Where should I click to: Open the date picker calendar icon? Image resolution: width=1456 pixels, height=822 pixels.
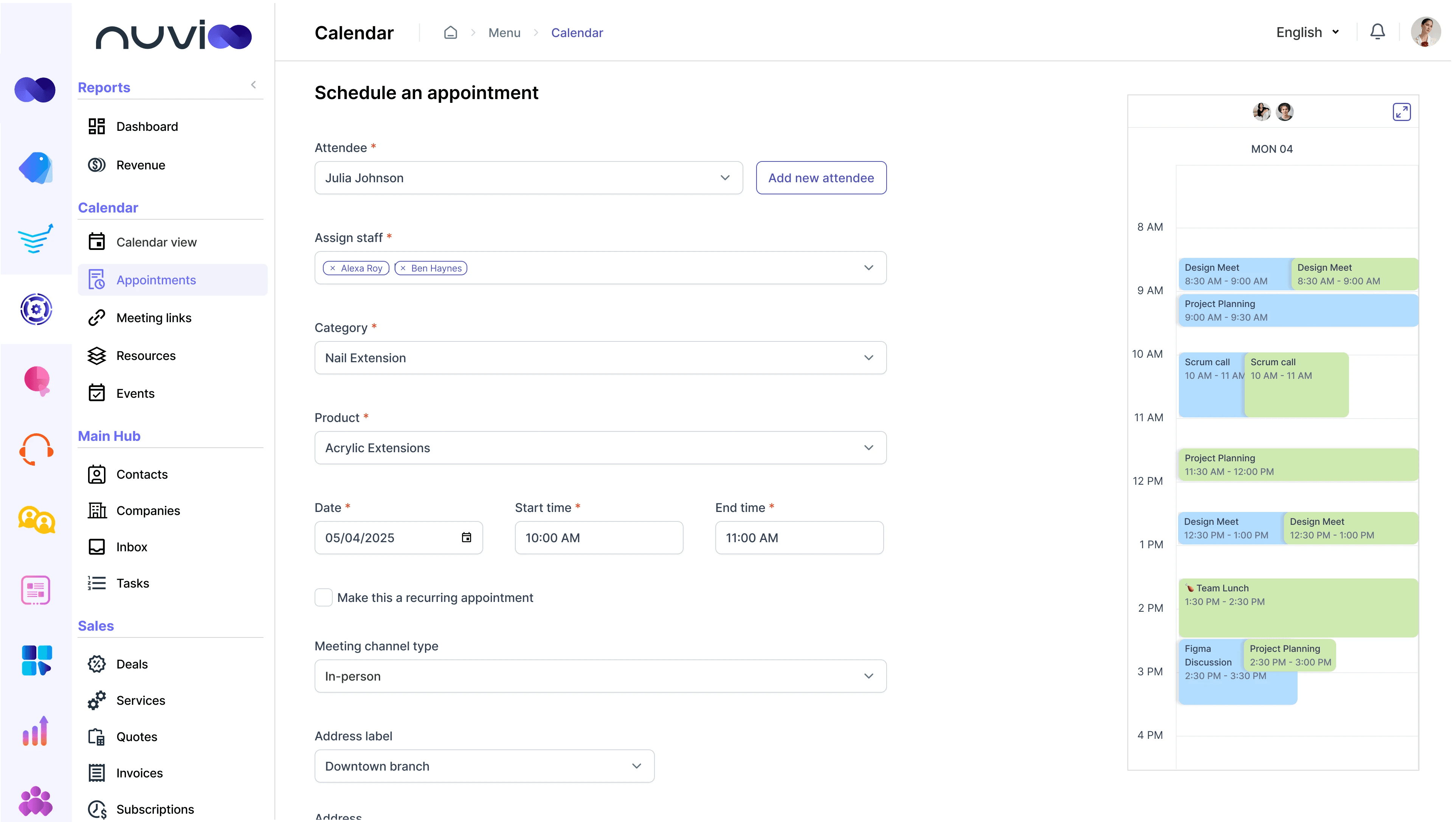pos(466,537)
